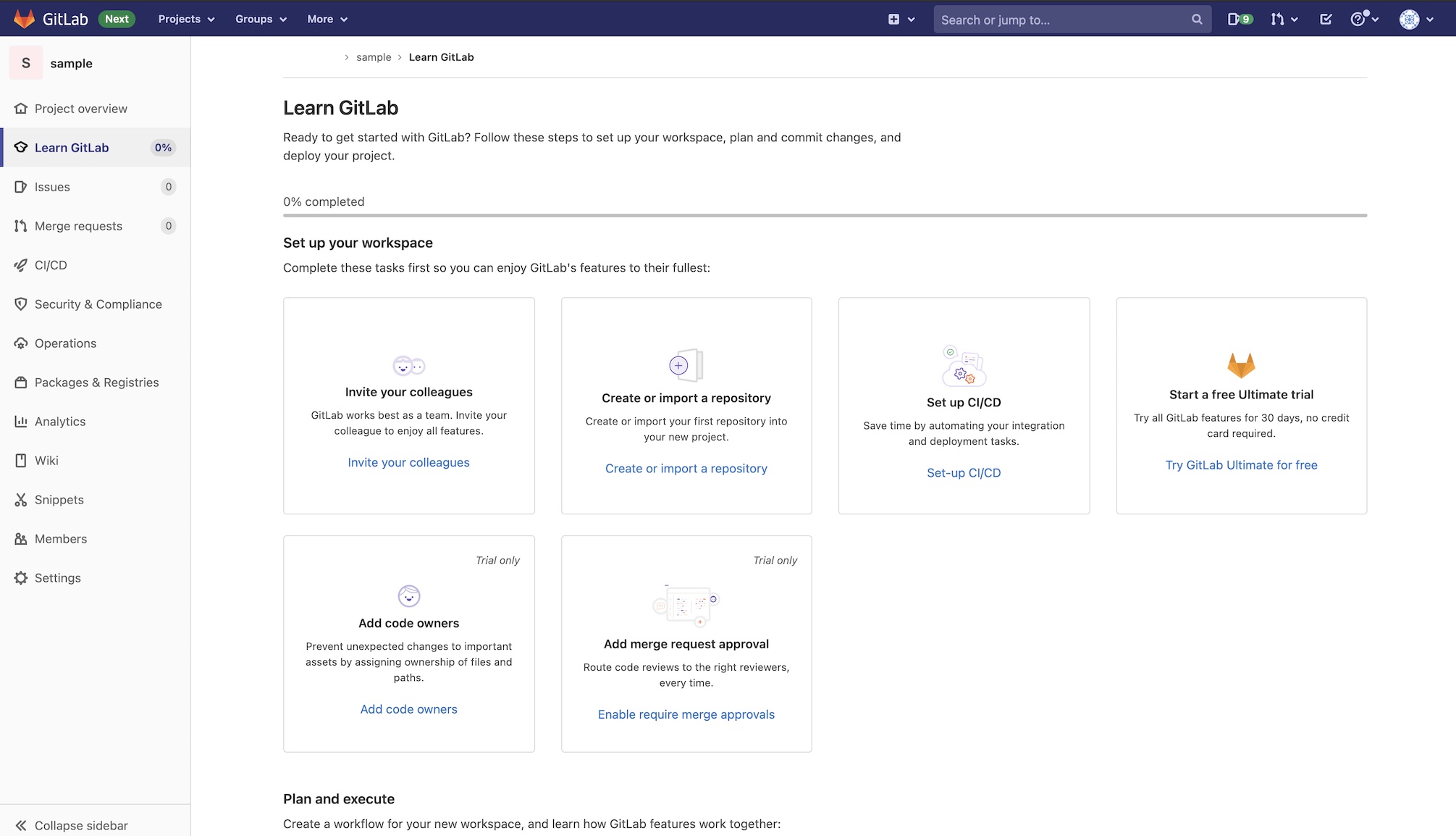This screenshot has height=836, width=1456.
Task: Open the CI/CD sidebar section
Action: coord(51,265)
